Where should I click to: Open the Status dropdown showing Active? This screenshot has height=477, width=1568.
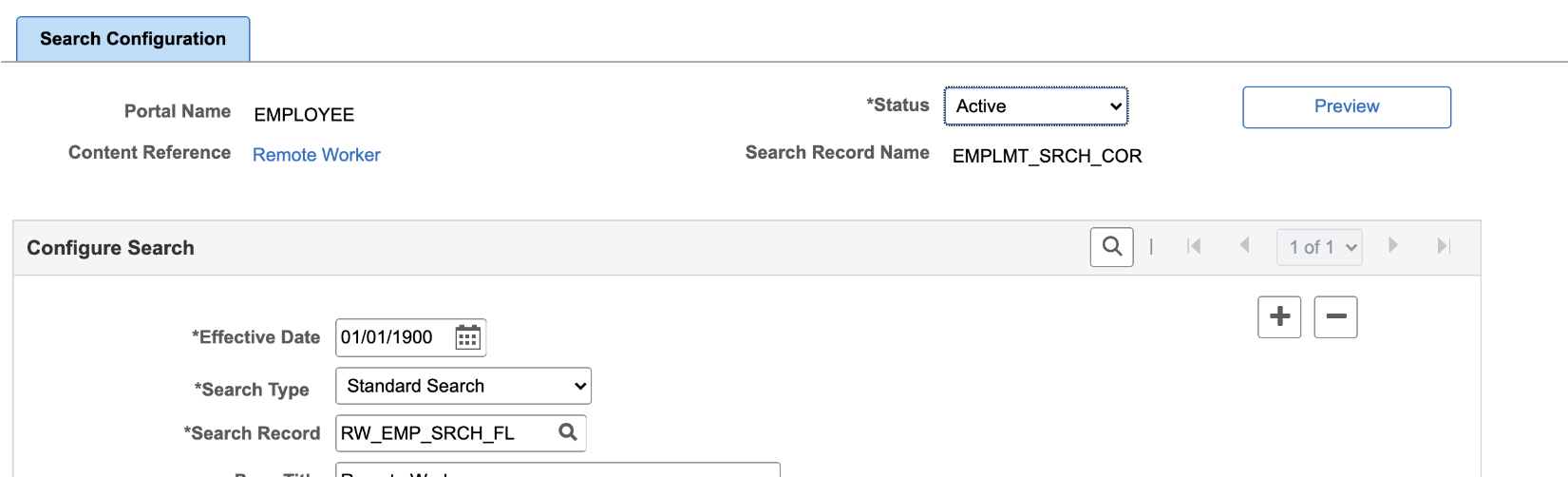(1035, 106)
